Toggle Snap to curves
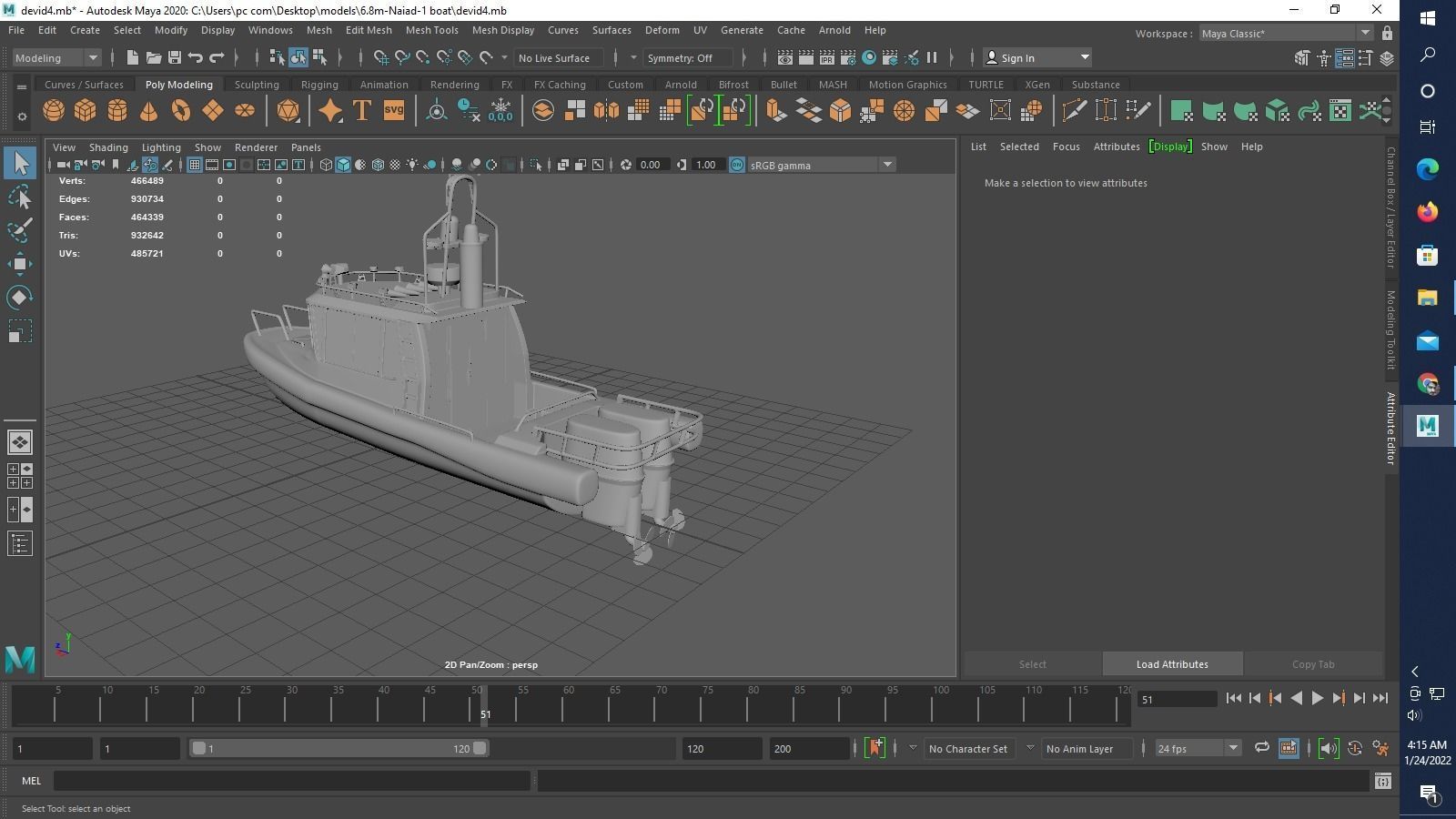Screen dimensions: 1456x819 point(402,57)
